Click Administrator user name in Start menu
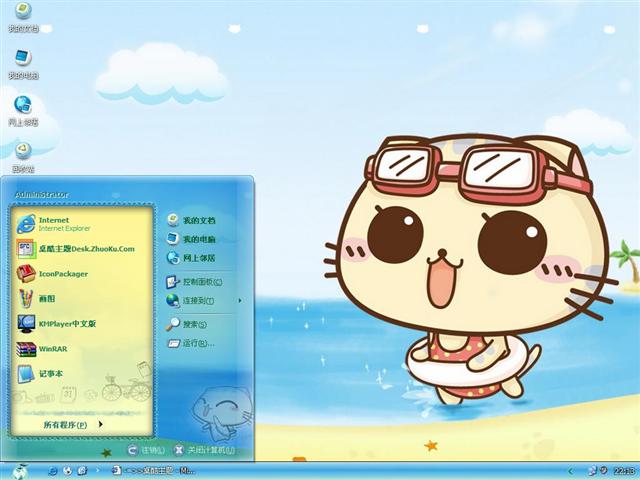The image size is (640, 480). click(x=42, y=195)
